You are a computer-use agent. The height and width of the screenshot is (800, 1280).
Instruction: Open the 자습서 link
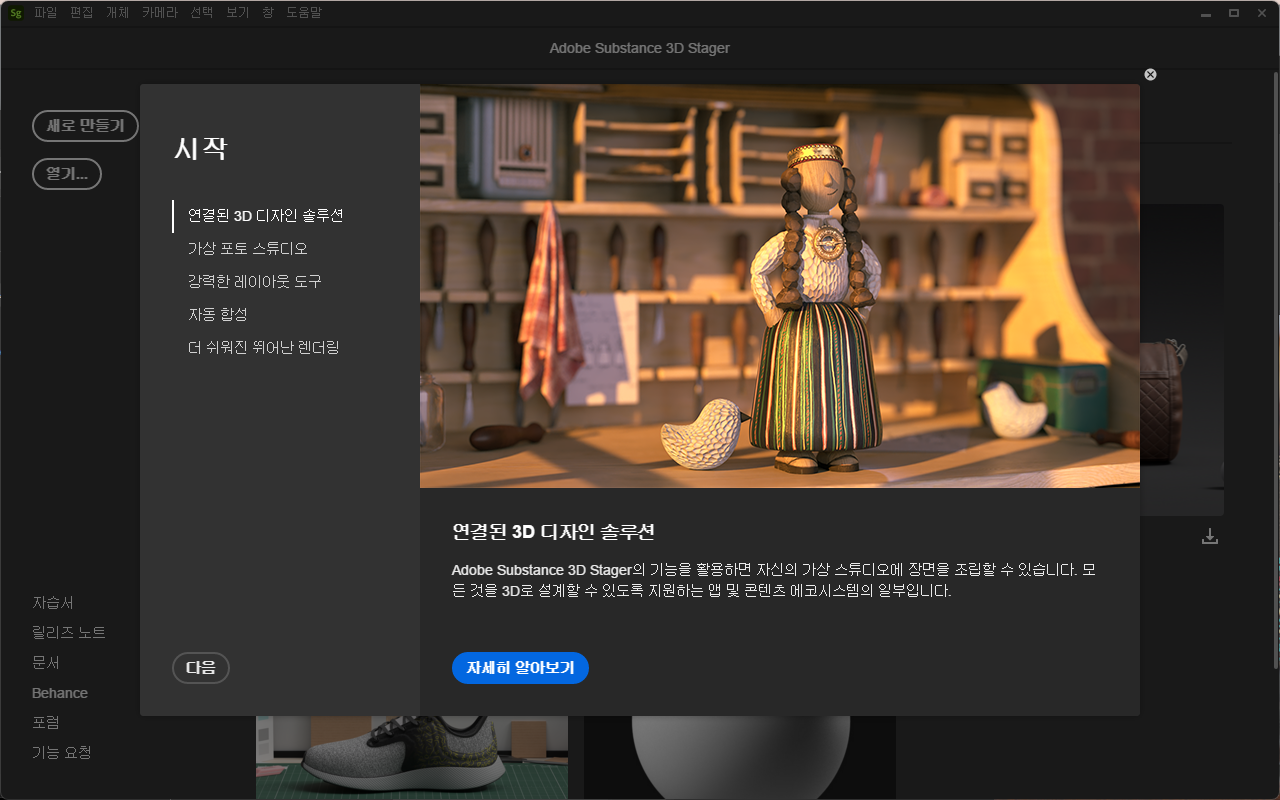(x=53, y=603)
